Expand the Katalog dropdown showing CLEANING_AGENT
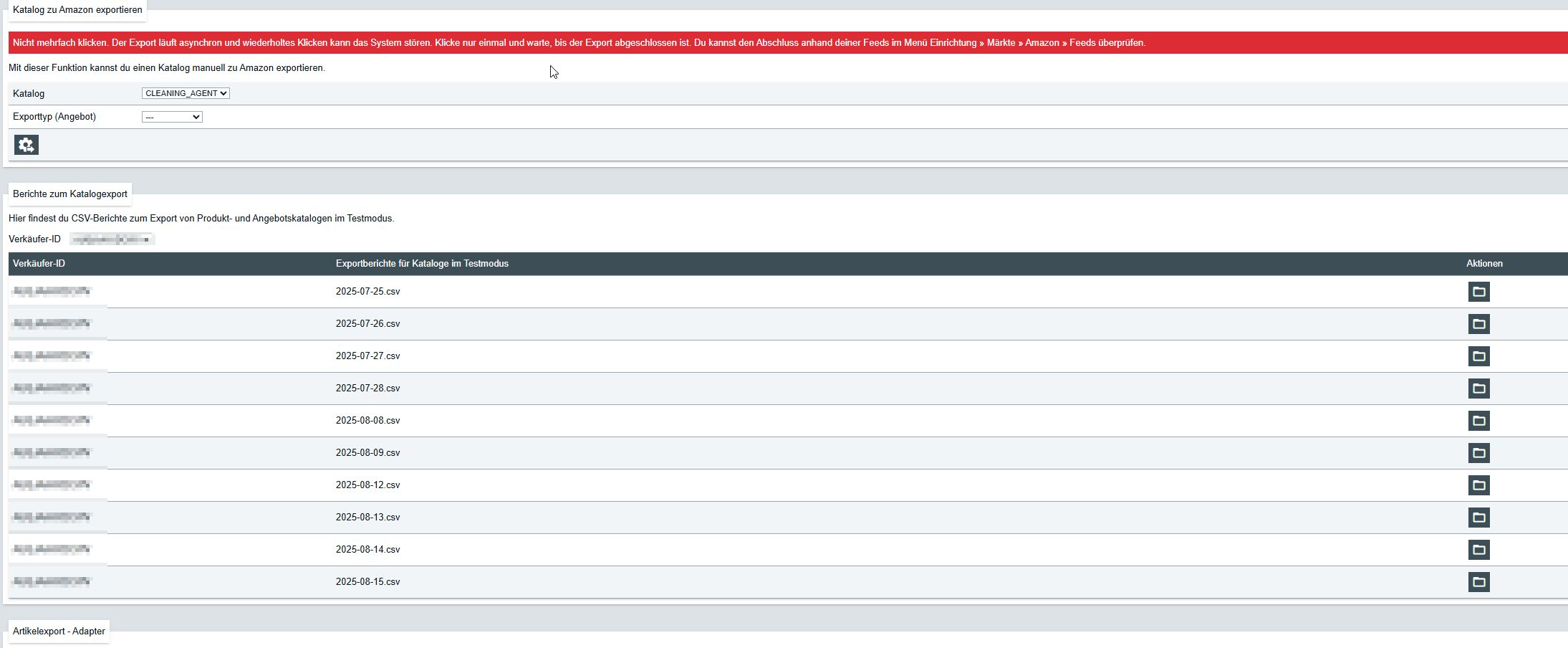This screenshot has height=648, width=1568. (186, 93)
